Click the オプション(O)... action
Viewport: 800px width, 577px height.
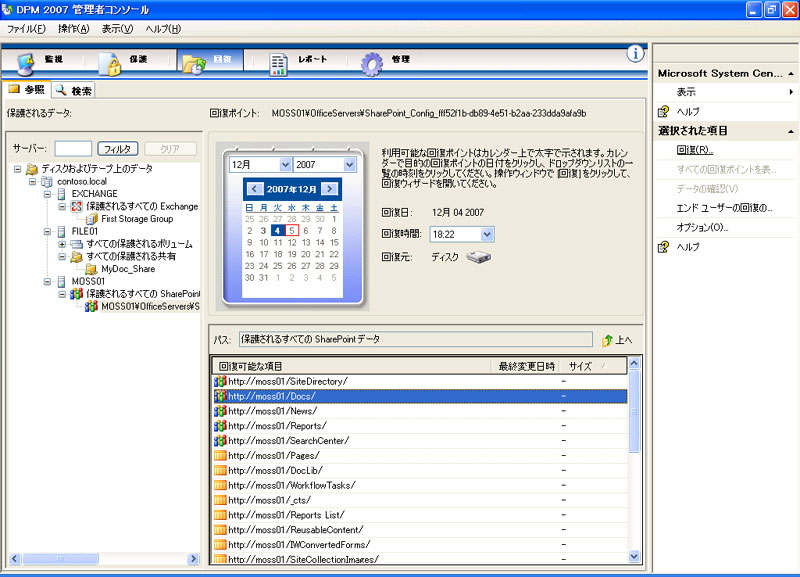702,228
